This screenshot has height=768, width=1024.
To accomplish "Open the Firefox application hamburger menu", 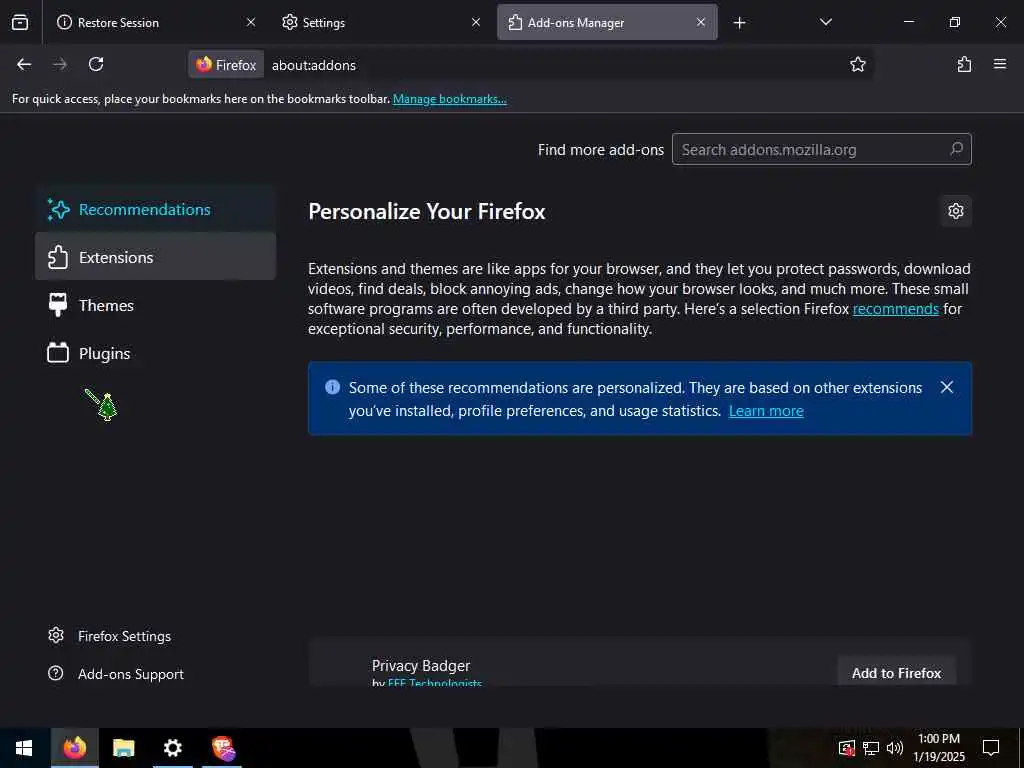I will pos(1000,64).
